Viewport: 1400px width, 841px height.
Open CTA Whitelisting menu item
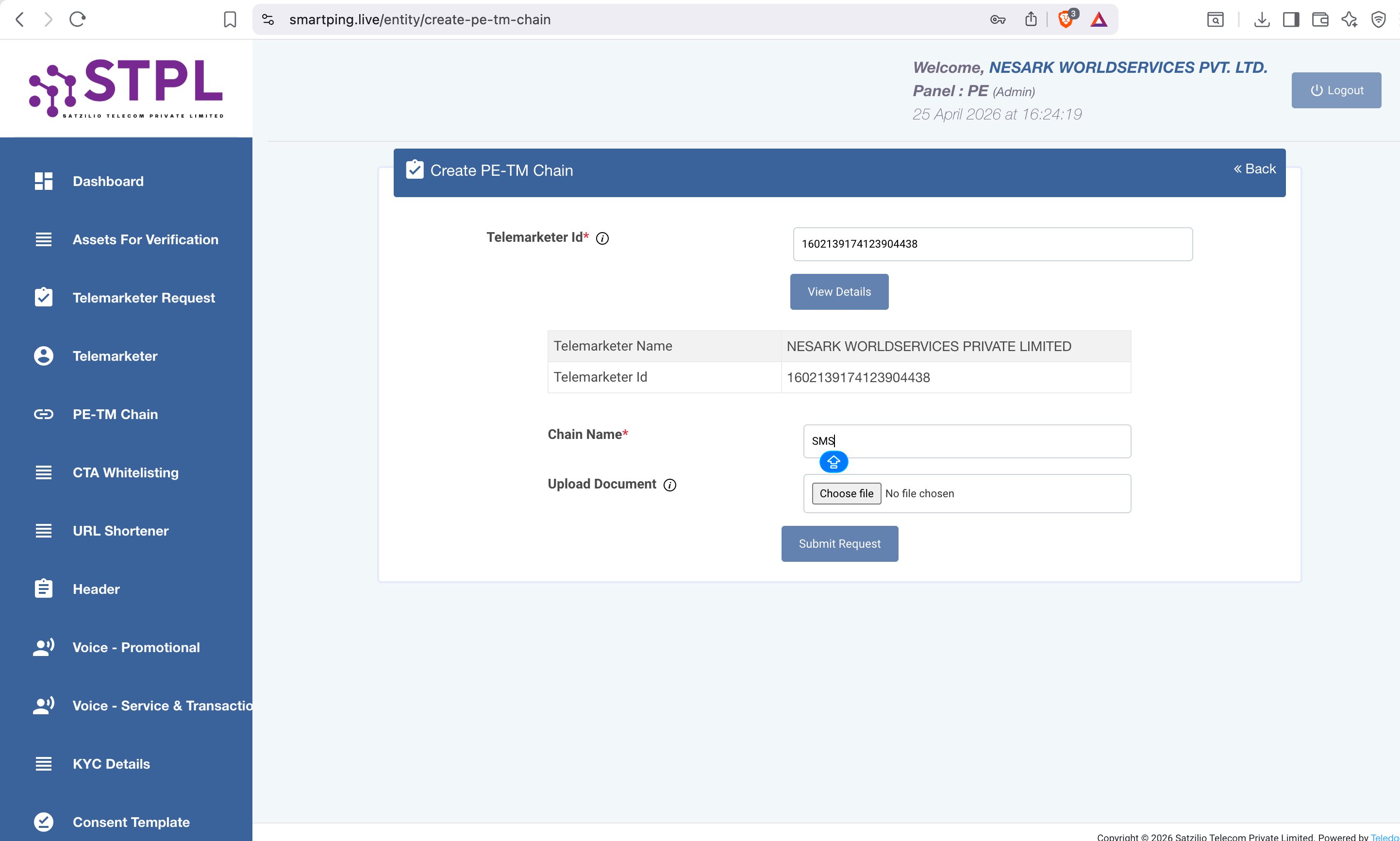[126, 472]
